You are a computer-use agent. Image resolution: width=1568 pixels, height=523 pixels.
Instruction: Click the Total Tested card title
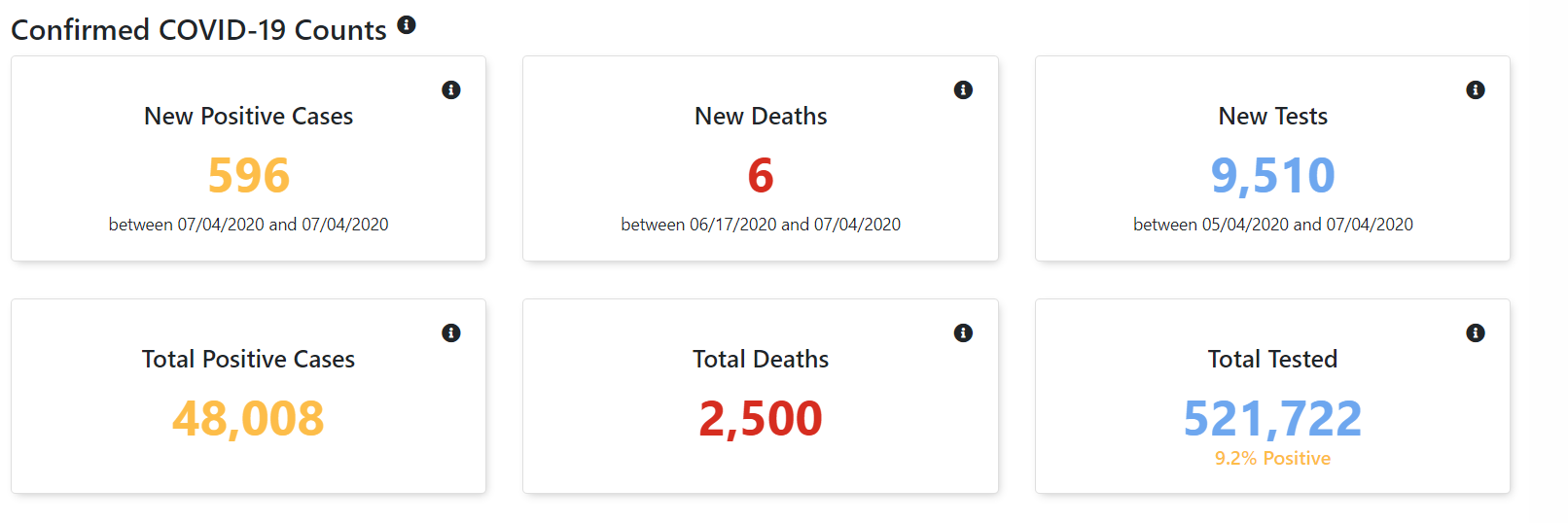1272,359
